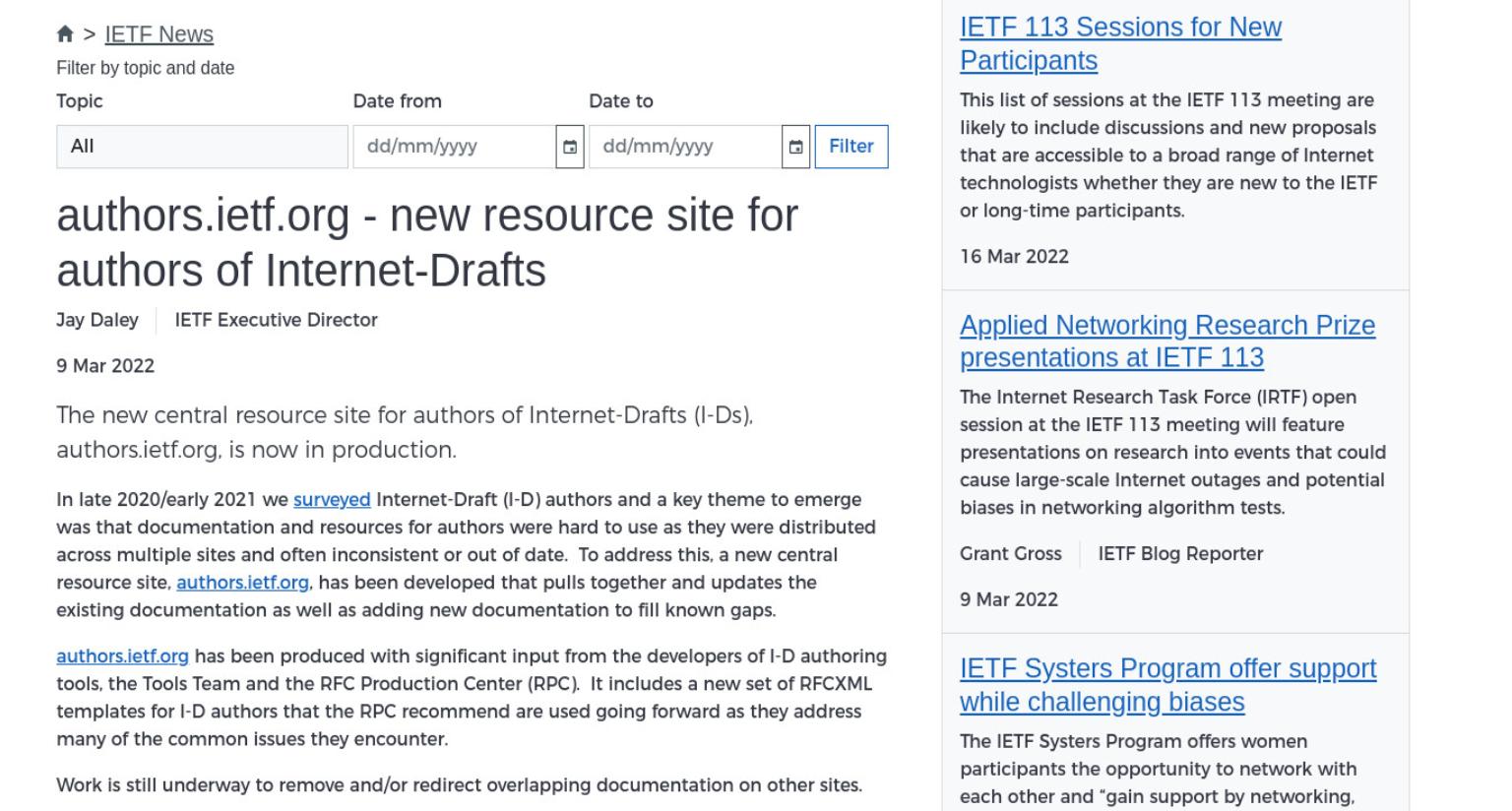The width and height of the screenshot is (1512, 811).
Task: Follow authors.ietf.org link starting the third paragraph
Action: [122, 656]
